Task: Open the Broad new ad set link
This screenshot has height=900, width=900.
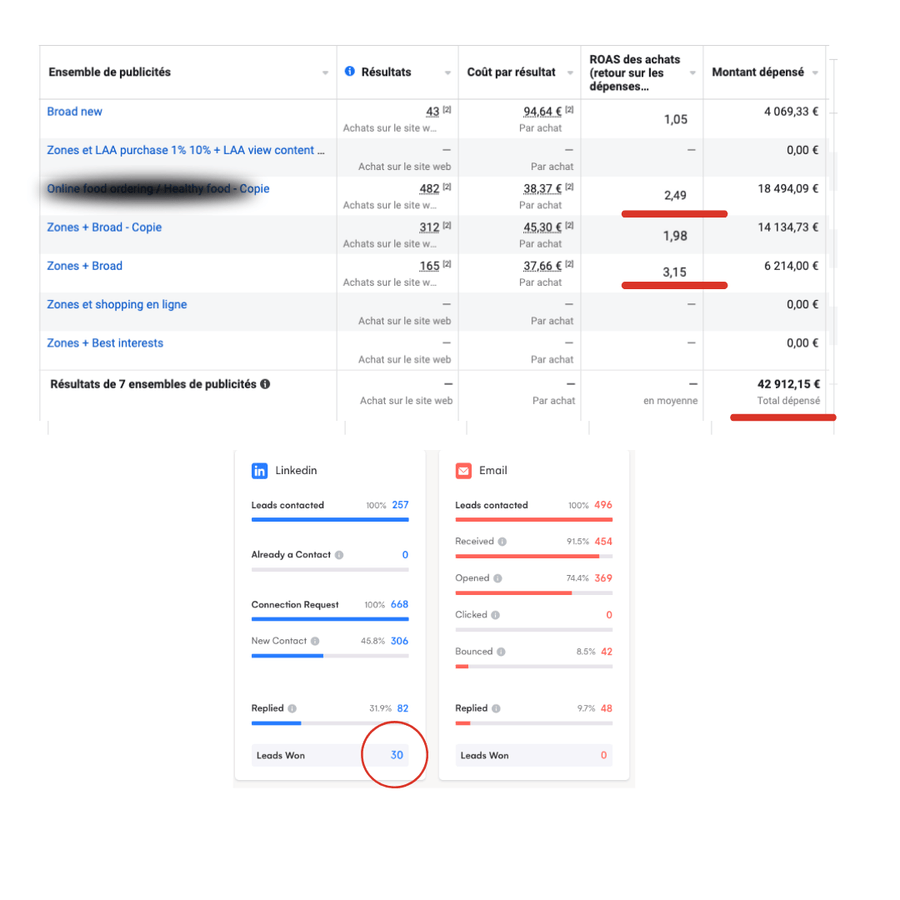Action: click(x=74, y=112)
